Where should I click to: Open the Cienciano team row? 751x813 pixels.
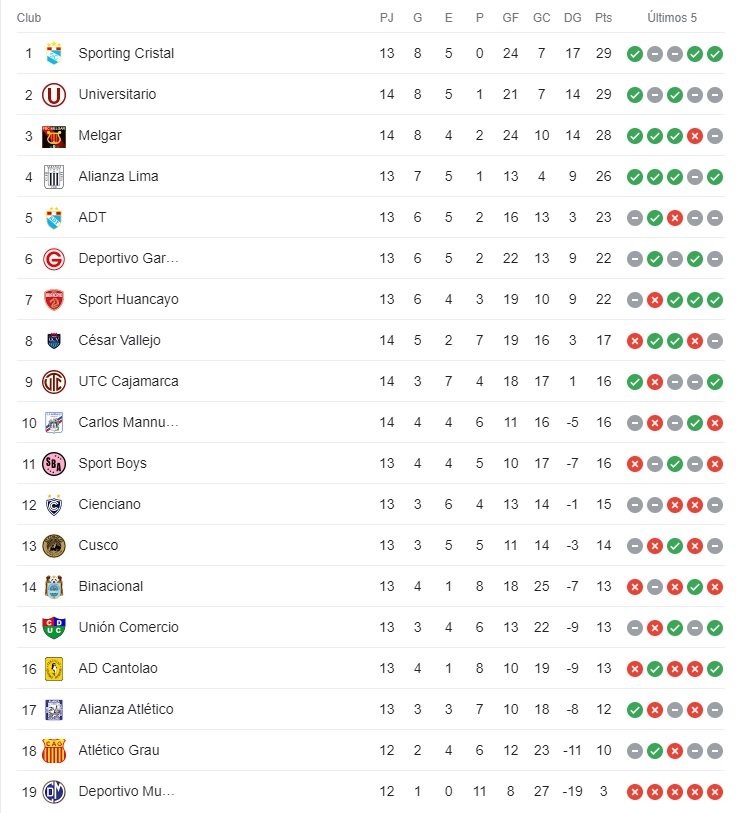pos(370,504)
